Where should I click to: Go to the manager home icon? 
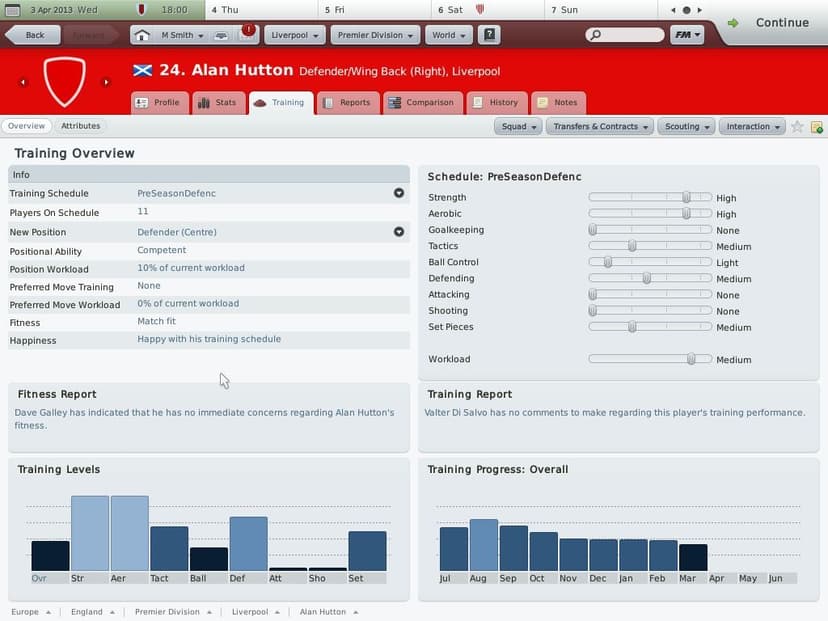142,35
